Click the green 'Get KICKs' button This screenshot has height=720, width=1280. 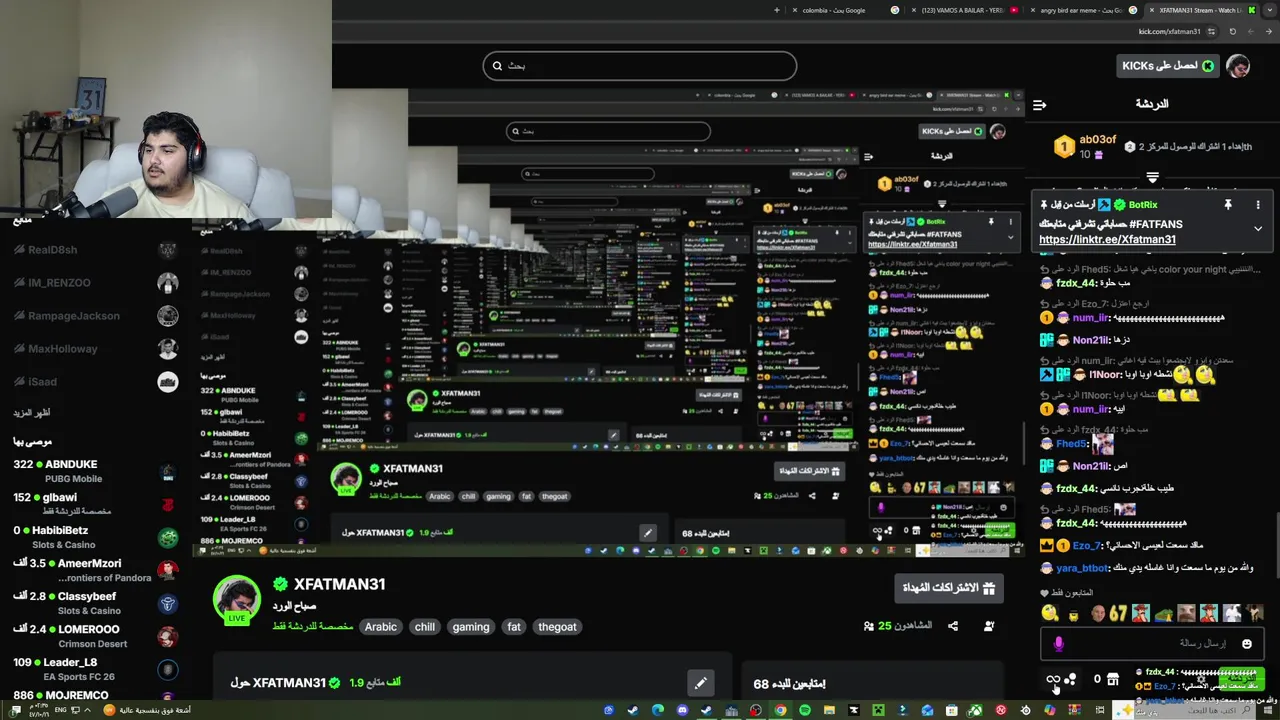click(x=1166, y=66)
